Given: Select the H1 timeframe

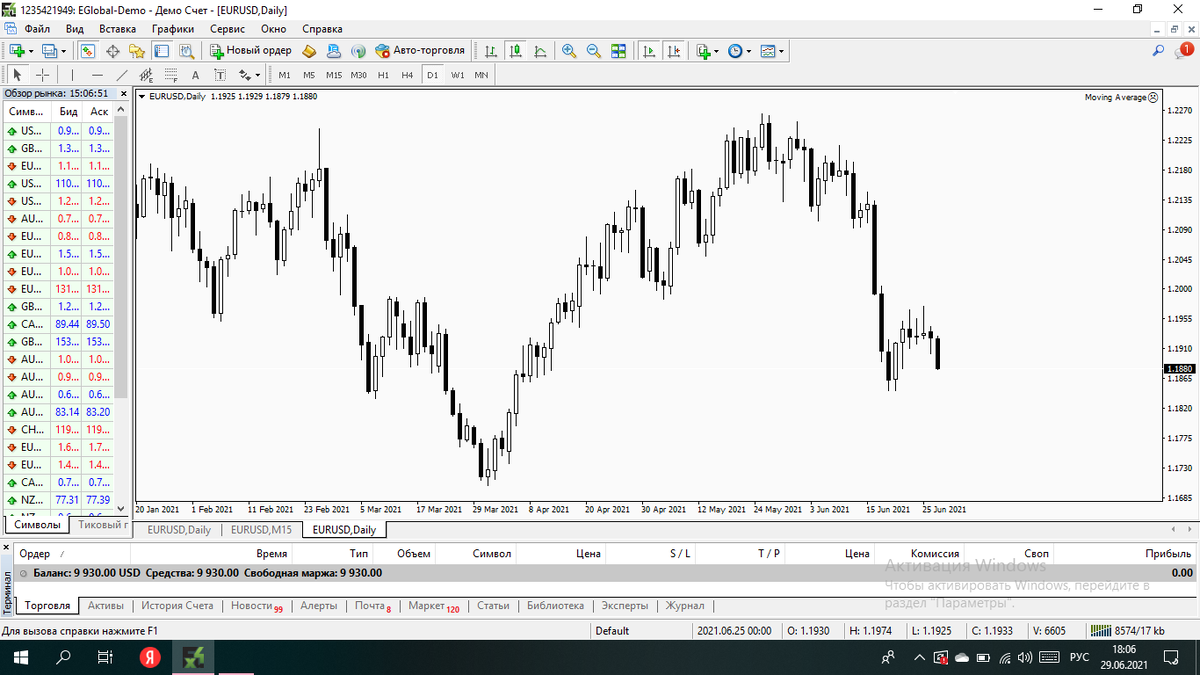Looking at the screenshot, I should 383,75.
